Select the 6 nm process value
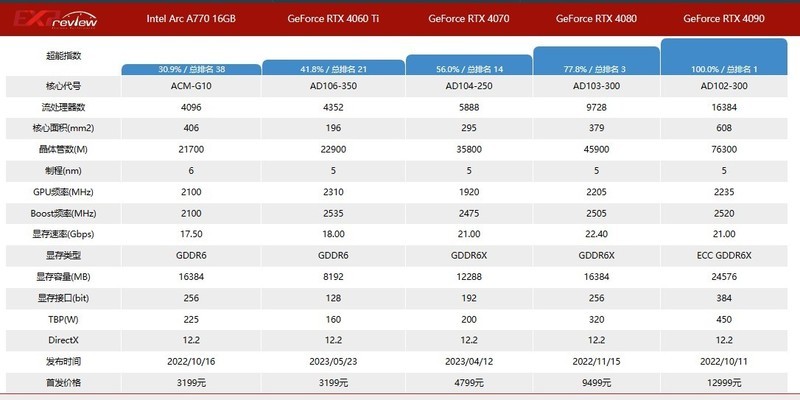The width and height of the screenshot is (800, 400). 191,171
